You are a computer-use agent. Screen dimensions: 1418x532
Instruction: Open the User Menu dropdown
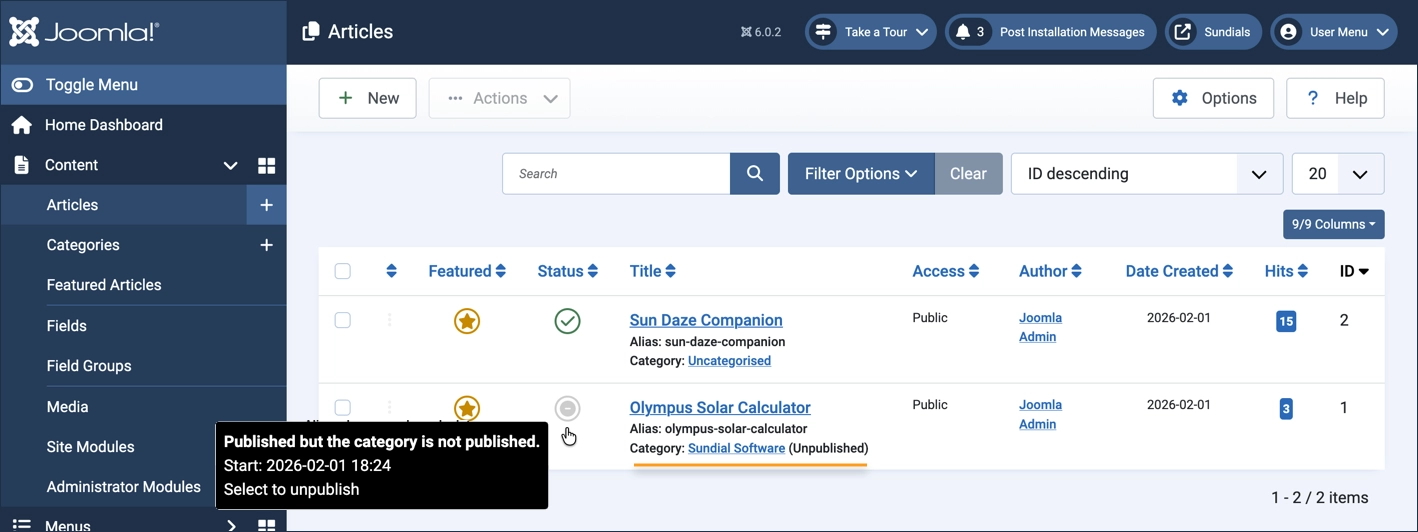click(x=1334, y=32)
